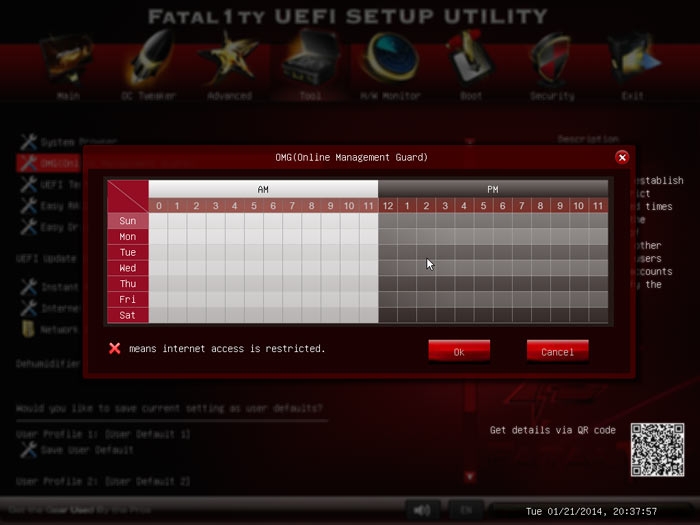Viewport: 700px width, 525px height.
Task: Open the Security shield icon
Action: click(552, 60)
